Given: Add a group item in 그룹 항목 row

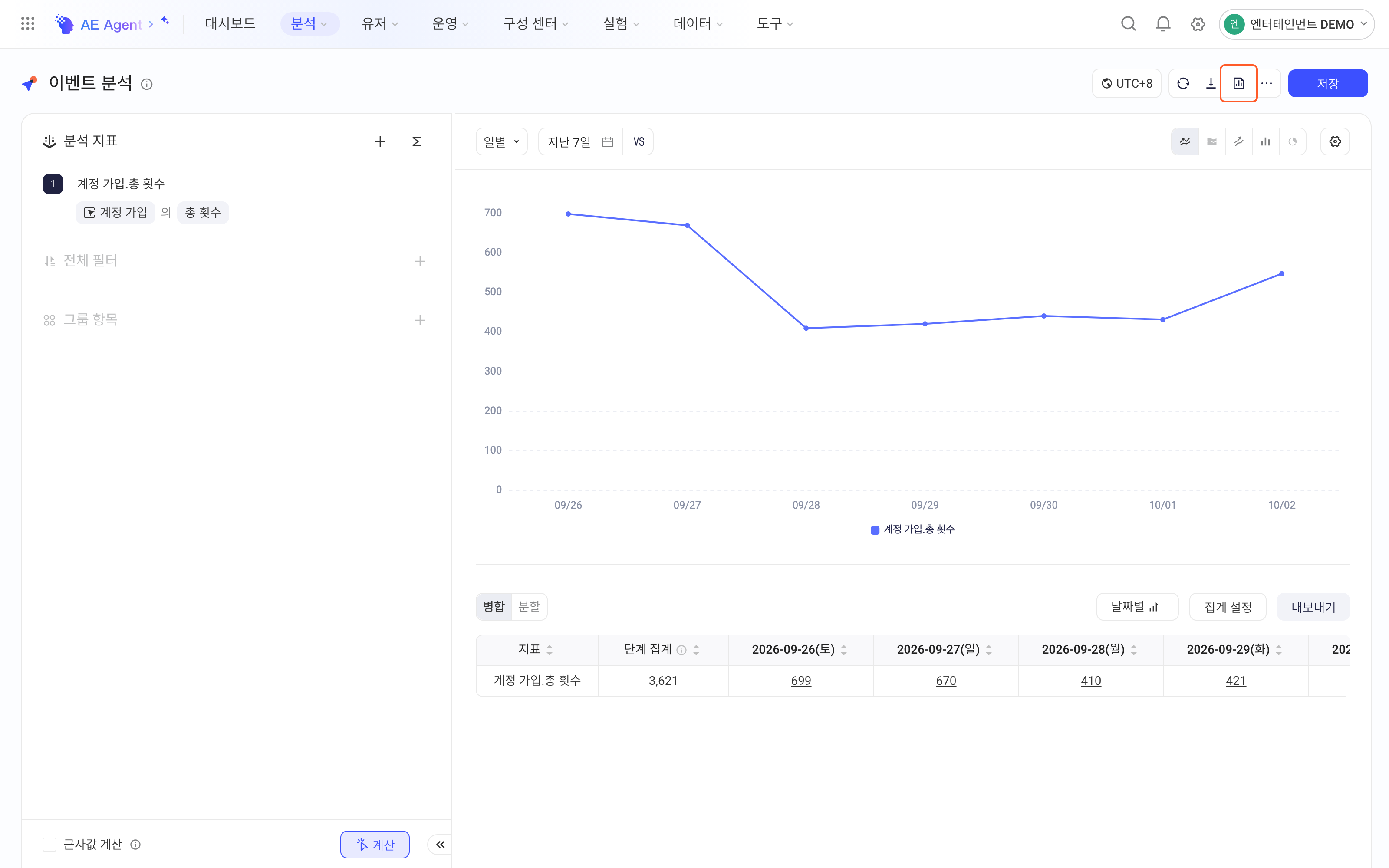Looking at the screenshot, I should (x=420, y=320).
